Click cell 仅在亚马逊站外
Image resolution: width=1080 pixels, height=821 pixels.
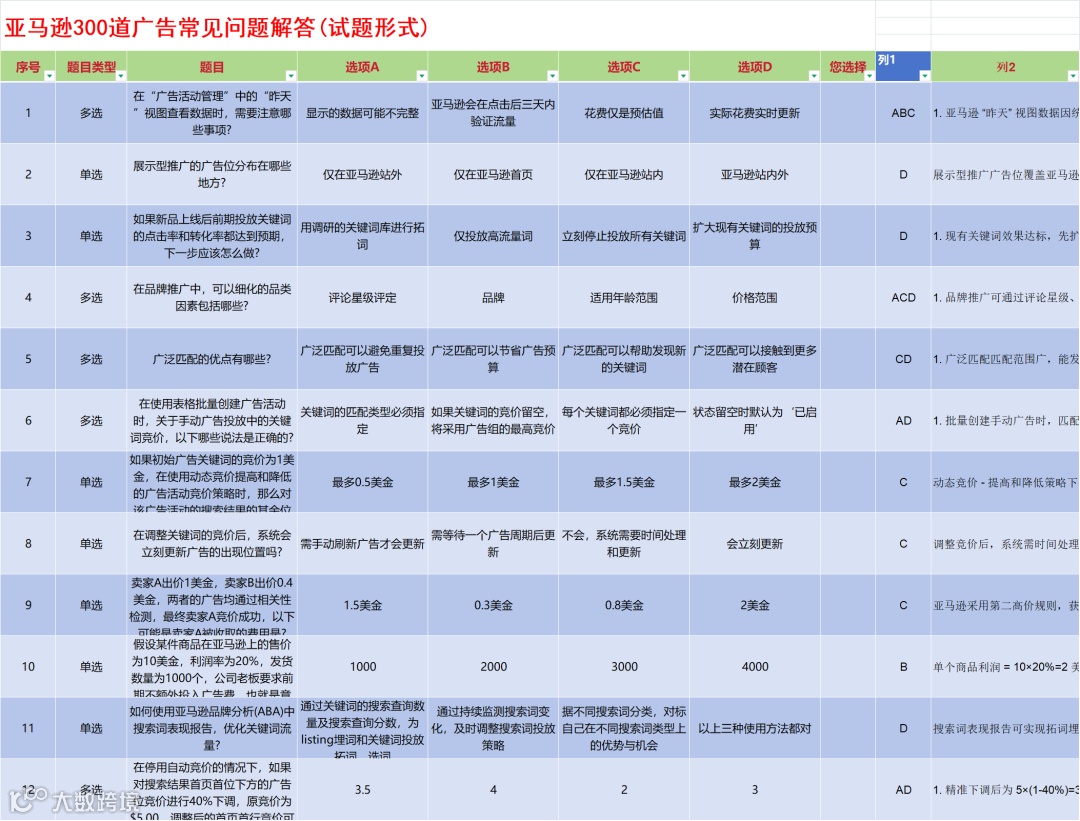tap(362, 174)
